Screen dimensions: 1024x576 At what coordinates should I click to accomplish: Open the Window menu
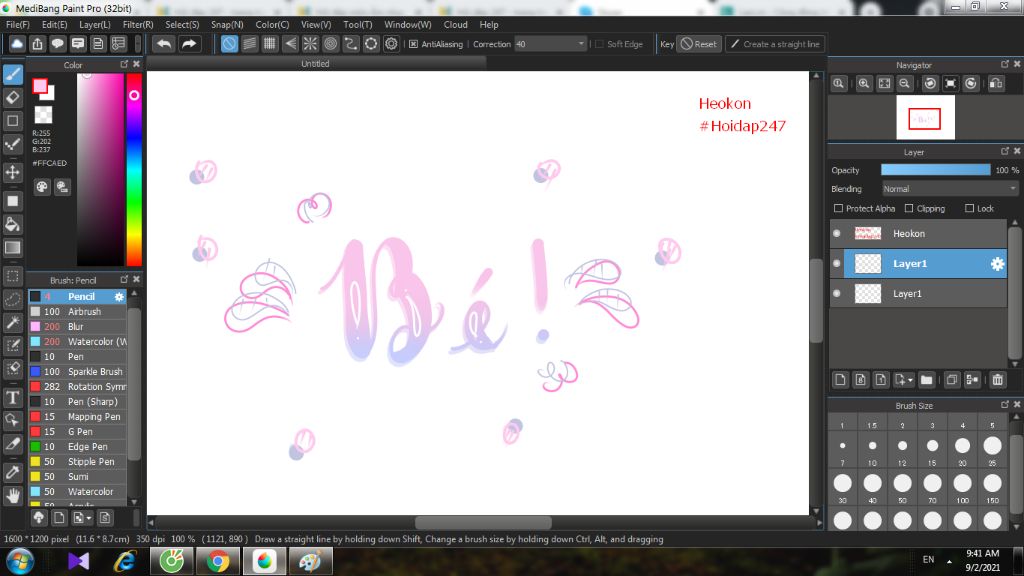[x=408, y=25]
